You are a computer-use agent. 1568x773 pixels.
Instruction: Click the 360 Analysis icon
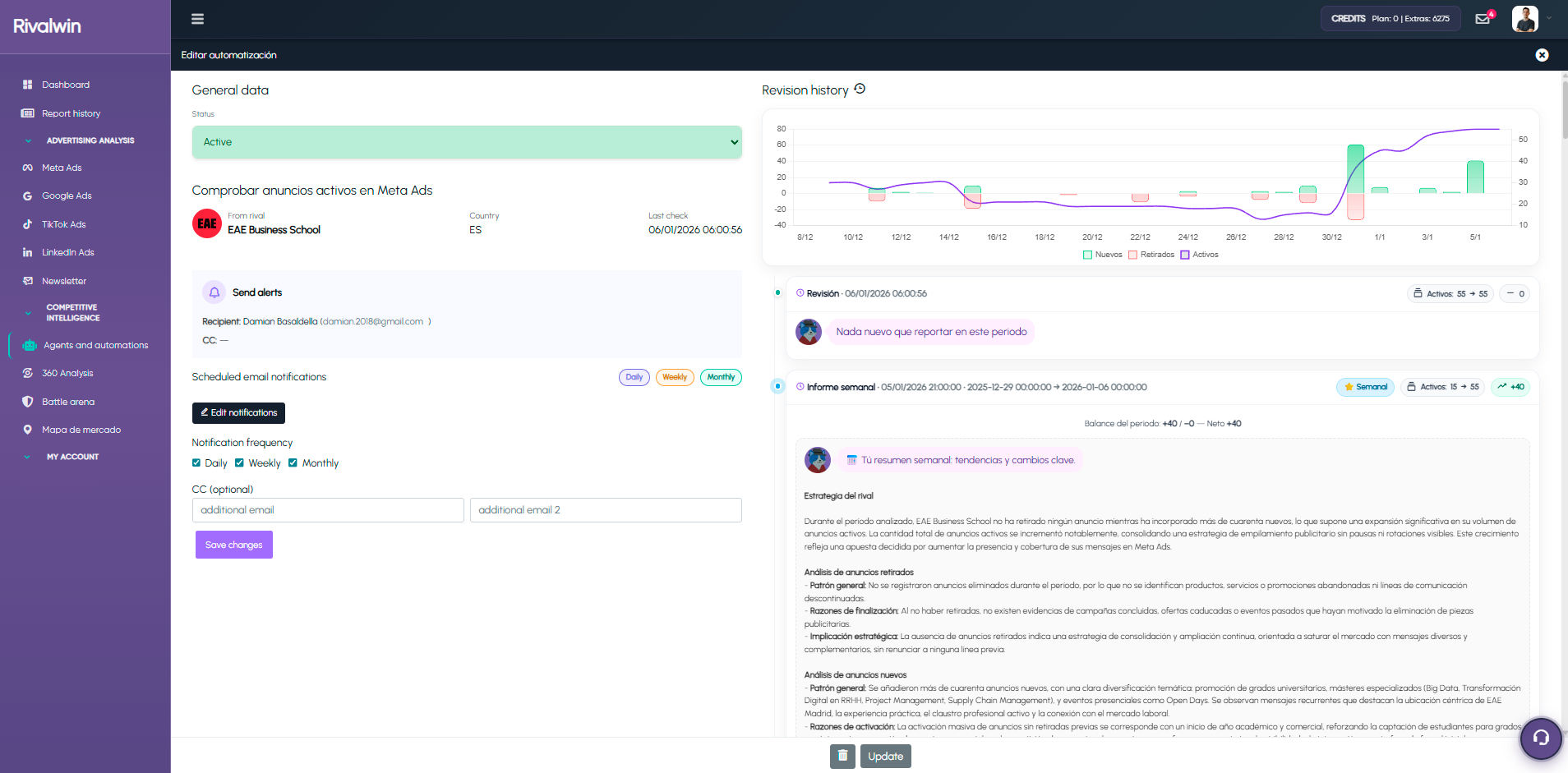click(x=27, y=373)
